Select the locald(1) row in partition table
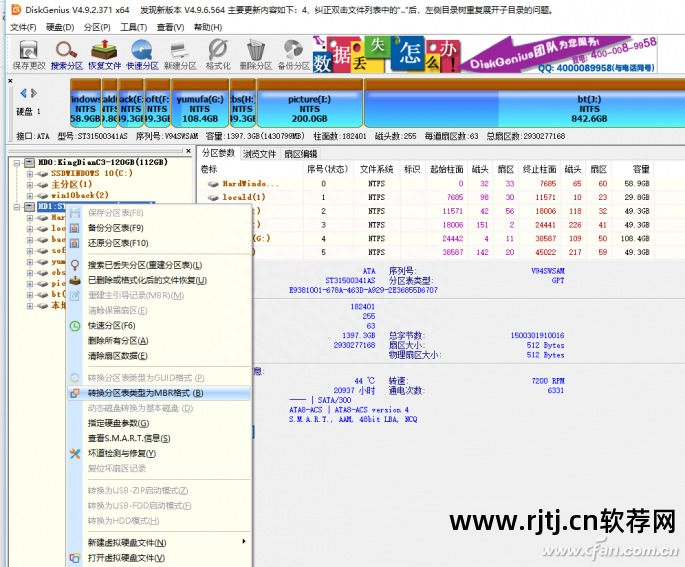The image size is (685, 567). pyautogui.click(x=426, y=197)
